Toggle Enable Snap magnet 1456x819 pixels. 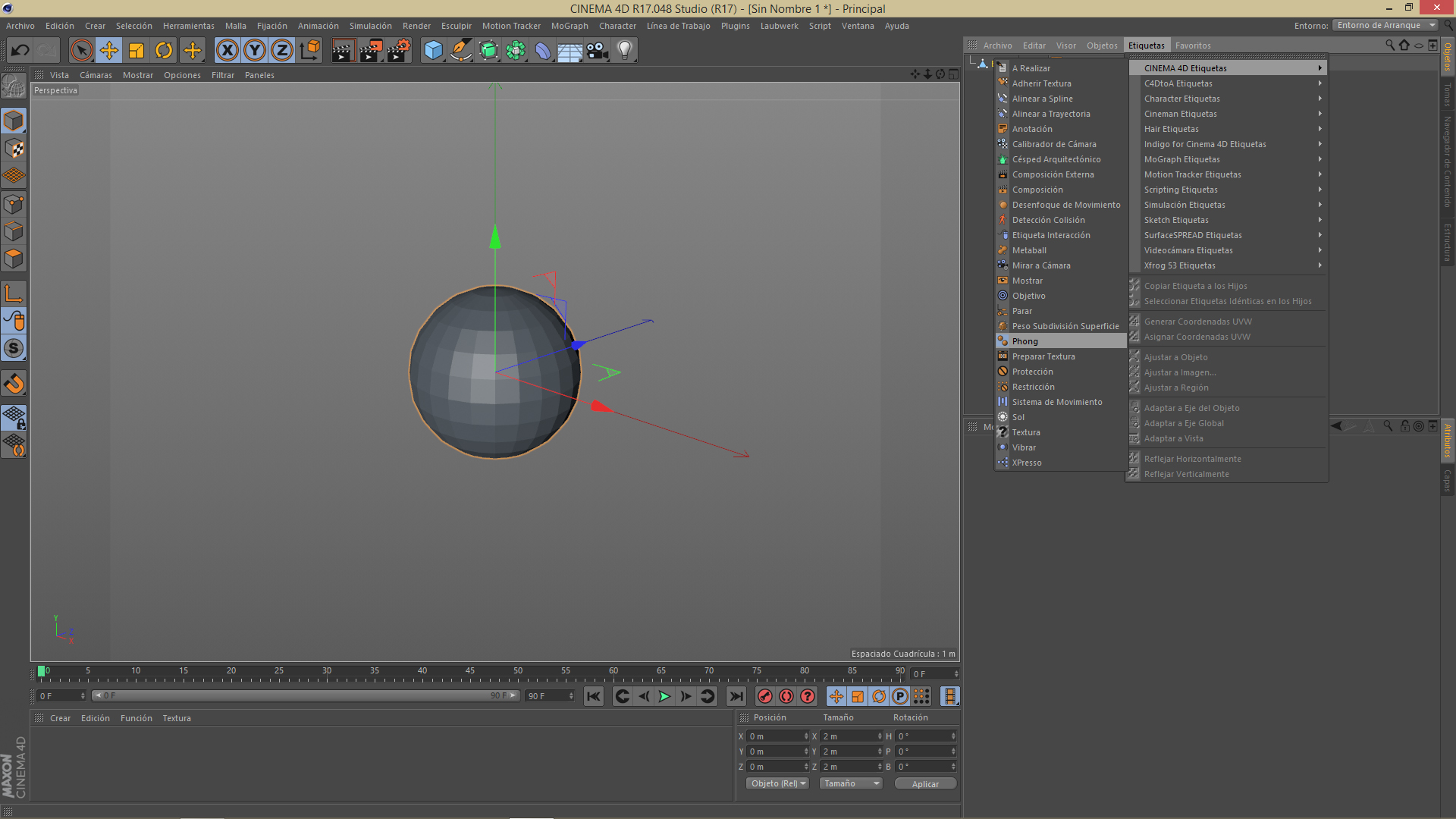coord(14,384)
